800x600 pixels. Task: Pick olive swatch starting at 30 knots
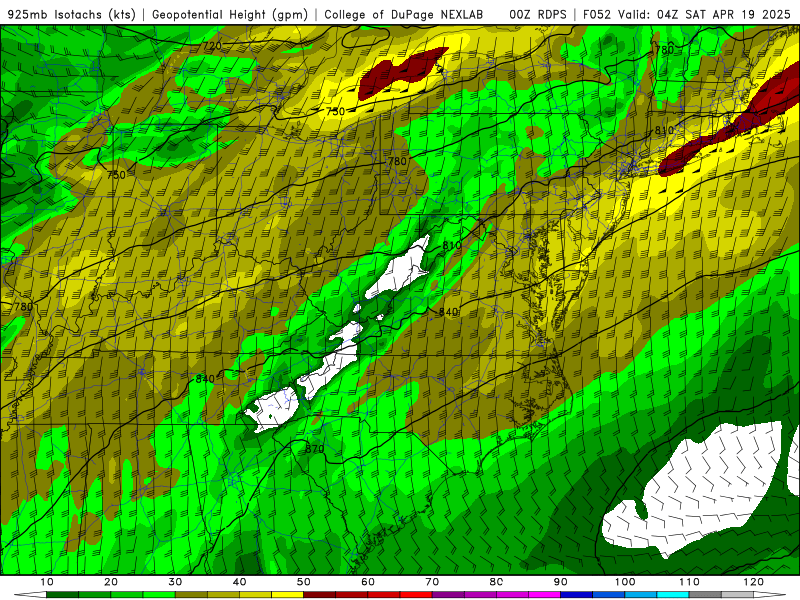(191, 594)
